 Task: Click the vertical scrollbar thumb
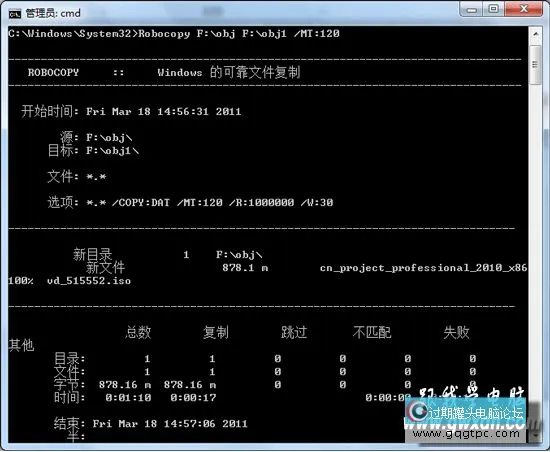tap(535, 65)
